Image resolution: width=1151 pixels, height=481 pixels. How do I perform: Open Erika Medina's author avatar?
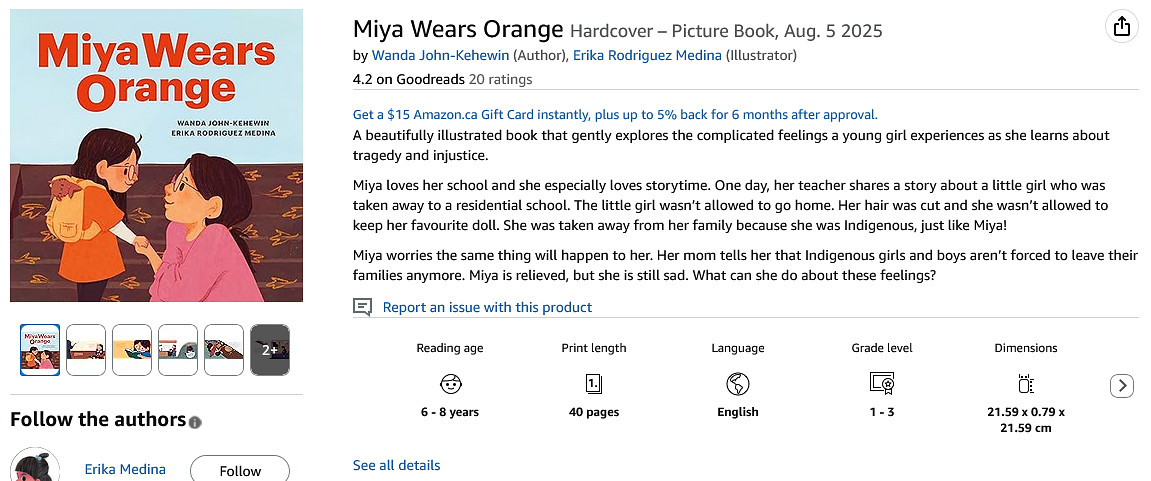click(30, 468)
